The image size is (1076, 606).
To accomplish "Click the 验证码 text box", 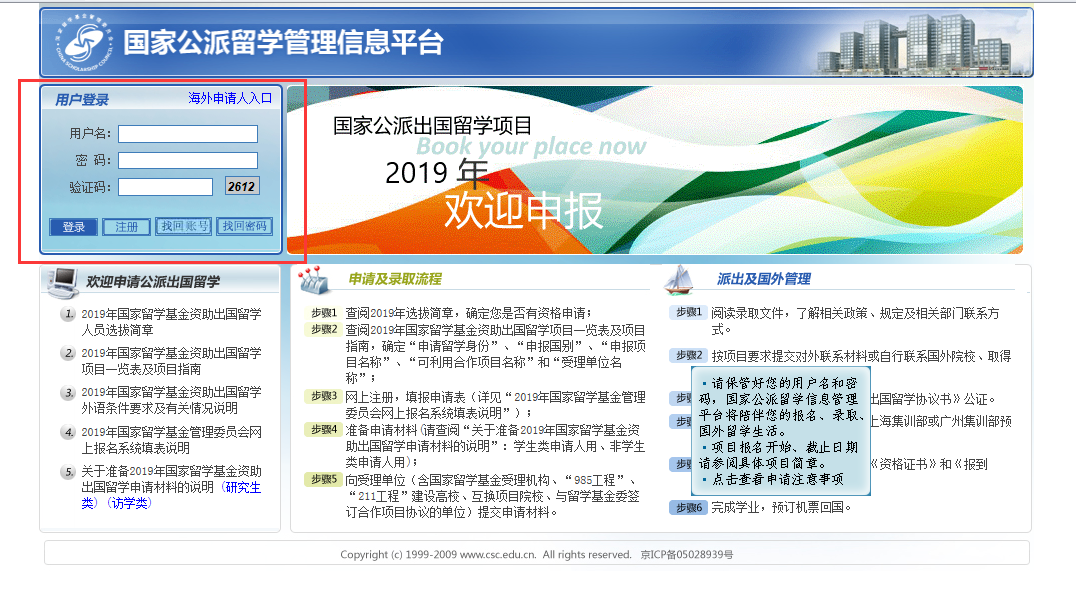I will [165, 187].
